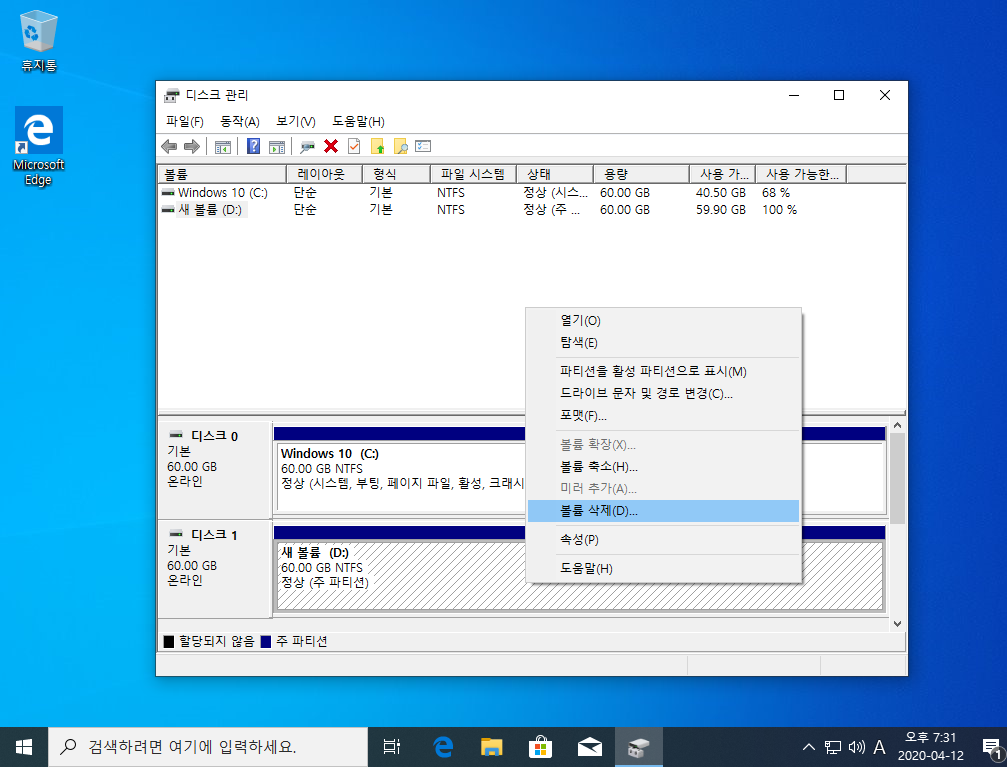Click the IME language indicator A
The width and height of the screenshot is (1007, 767).
pos(879,747)
